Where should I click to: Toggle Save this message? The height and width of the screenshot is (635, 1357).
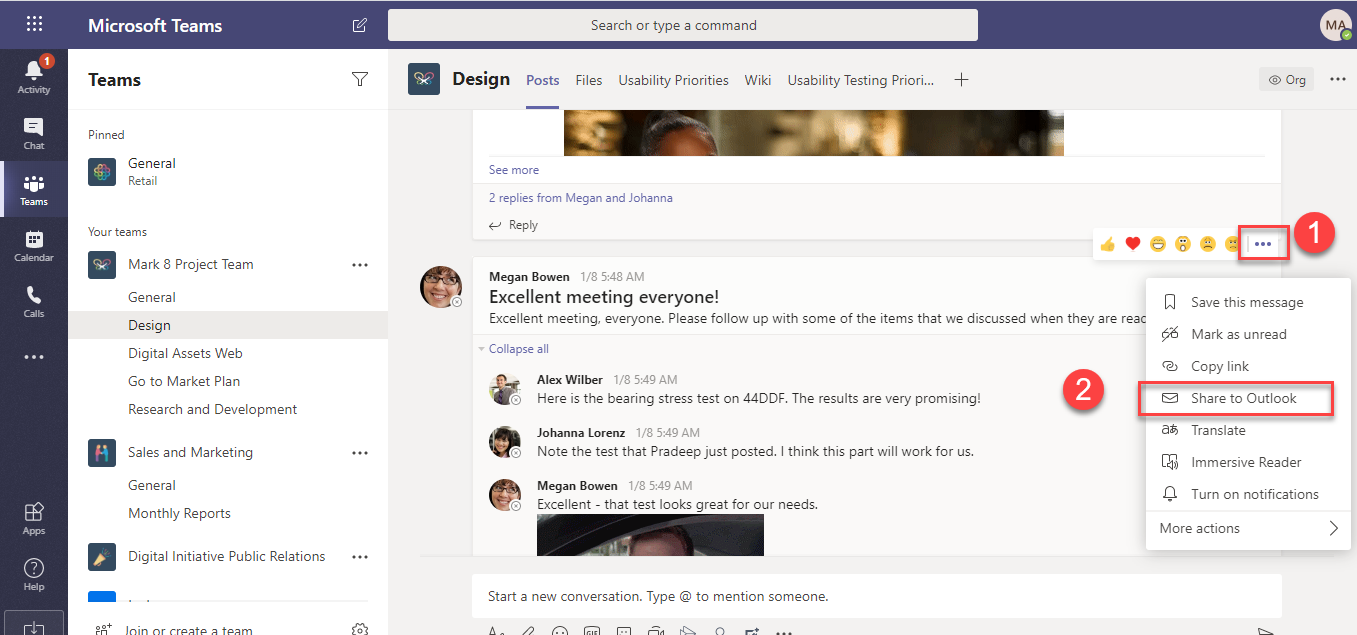click(x=1246, y=302)
